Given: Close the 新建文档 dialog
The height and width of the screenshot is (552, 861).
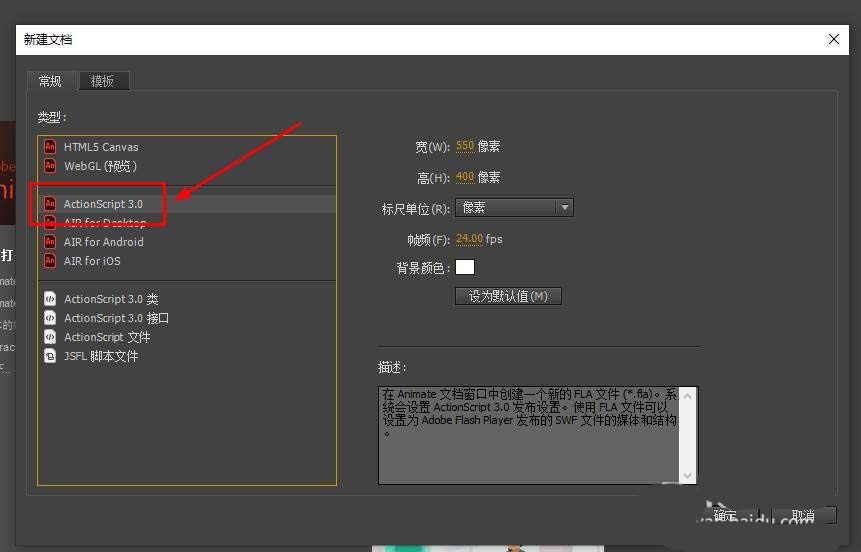Looking at the screenshot, I should tap(834, 39).
